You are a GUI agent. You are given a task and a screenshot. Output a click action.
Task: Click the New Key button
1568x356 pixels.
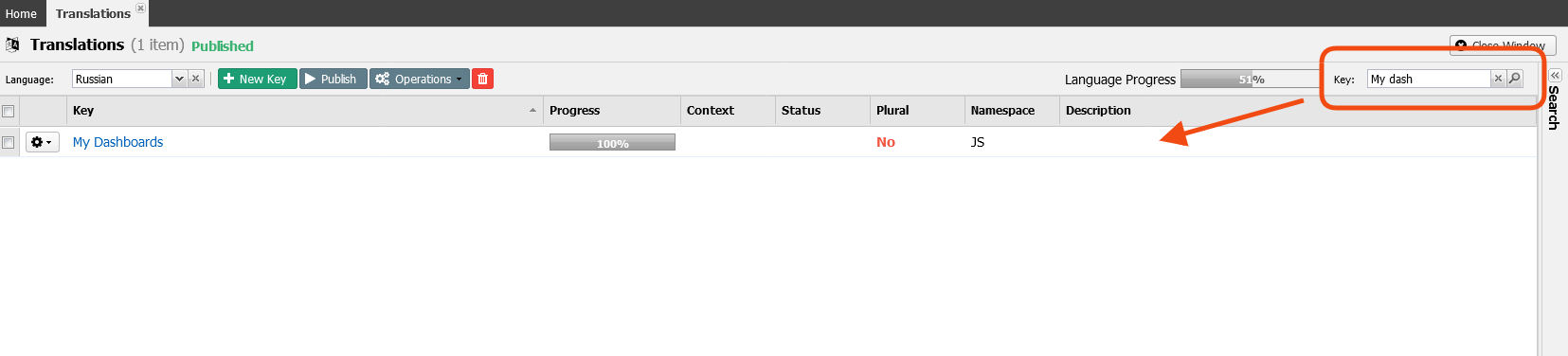(x=258, y=79)
